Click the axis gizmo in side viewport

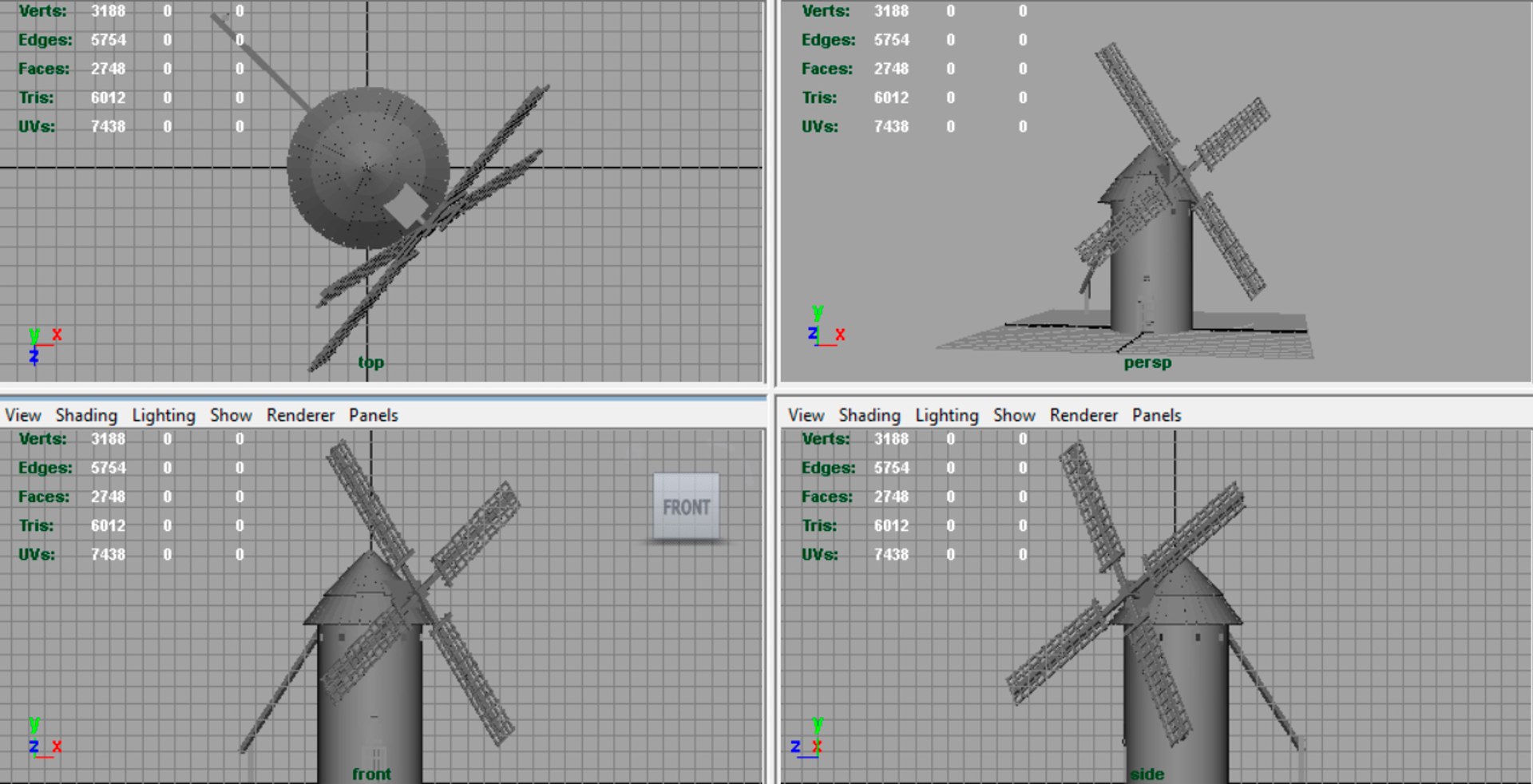coord(807,738)
